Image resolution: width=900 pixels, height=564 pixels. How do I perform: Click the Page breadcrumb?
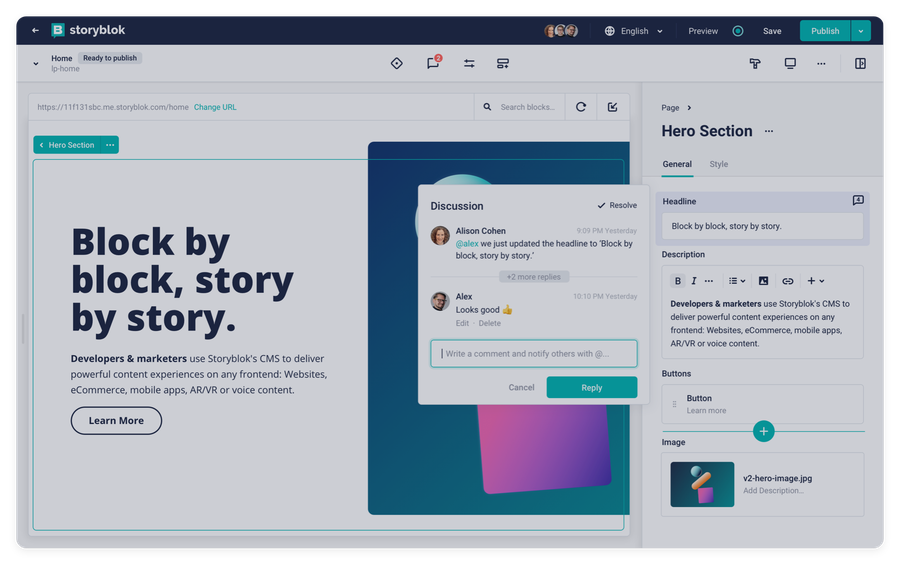tap(670, 108)
